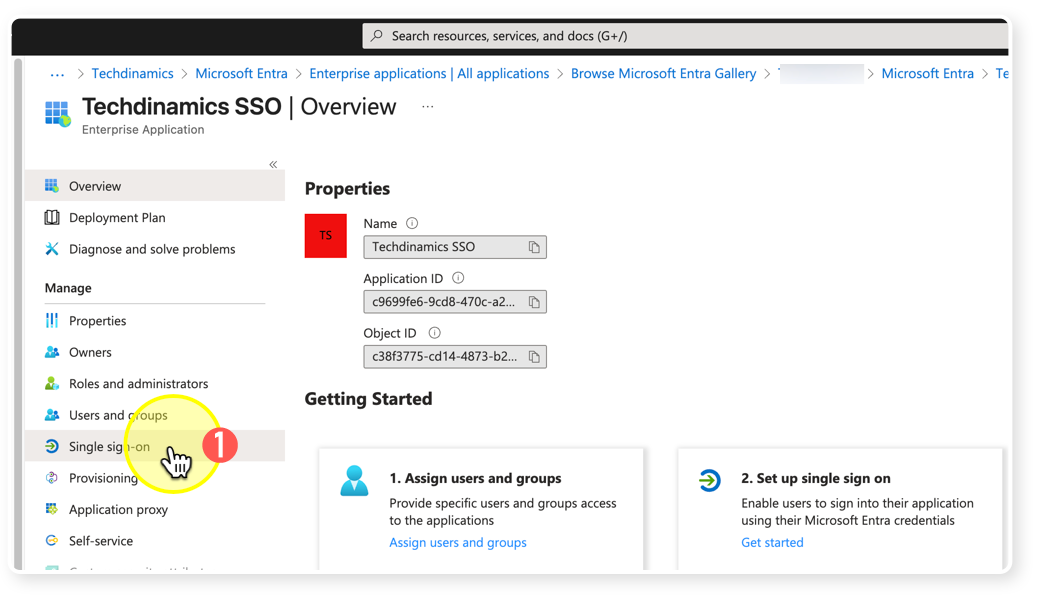Viewport: 1046px width, 611px height.
Task: Go to Enterprise applications | All applications breadcrumb
Action: 429,73
